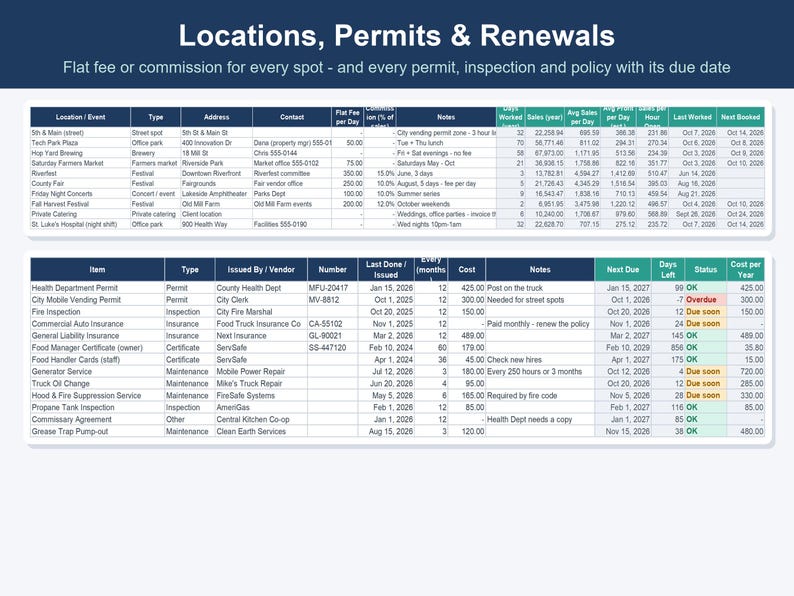Select 'Grease Trap Pump-out' item cell
This screenshot has height=596, width=794.
click(97, 431)
